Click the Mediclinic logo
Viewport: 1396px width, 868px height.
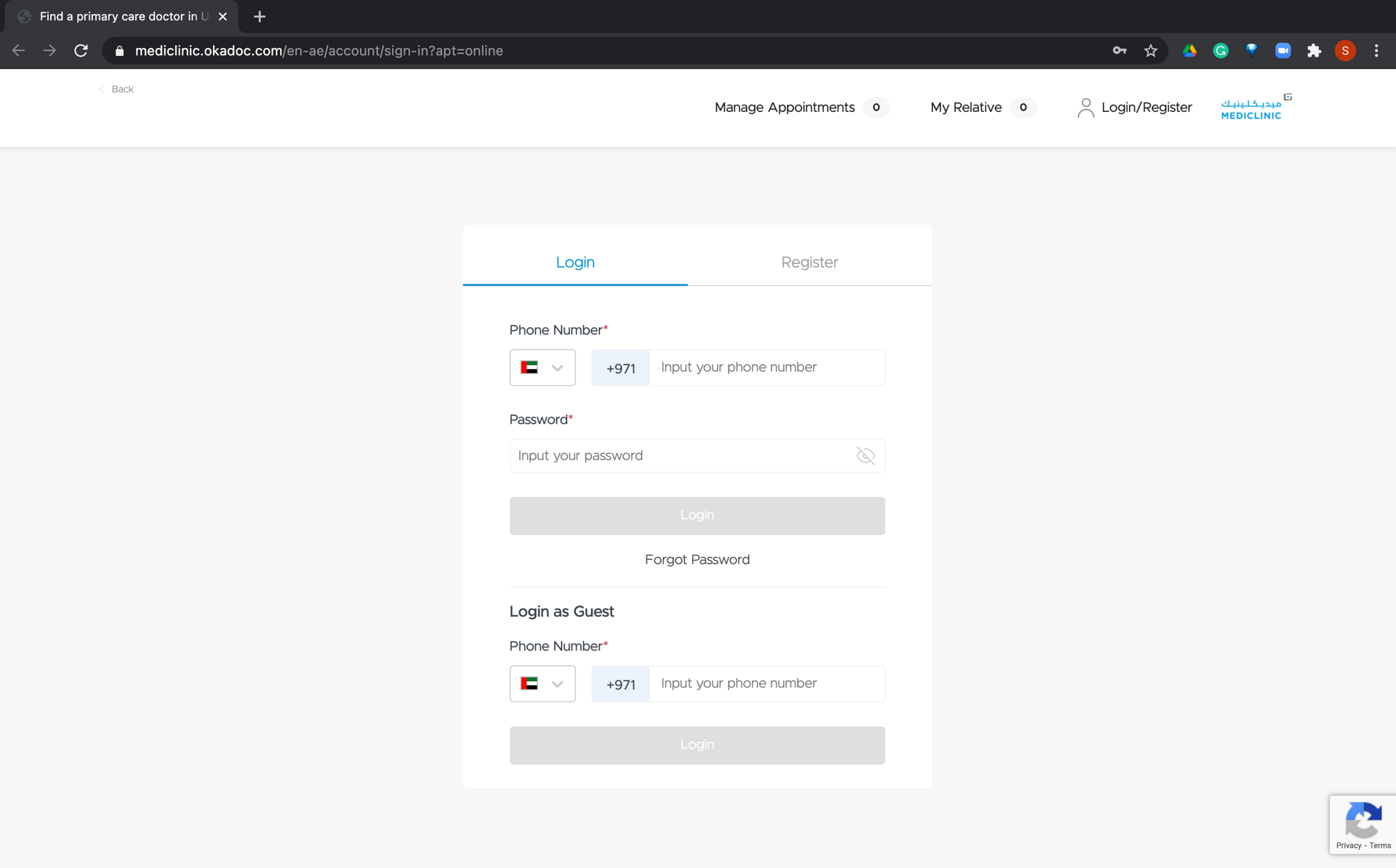click(x=1253, y=108)
